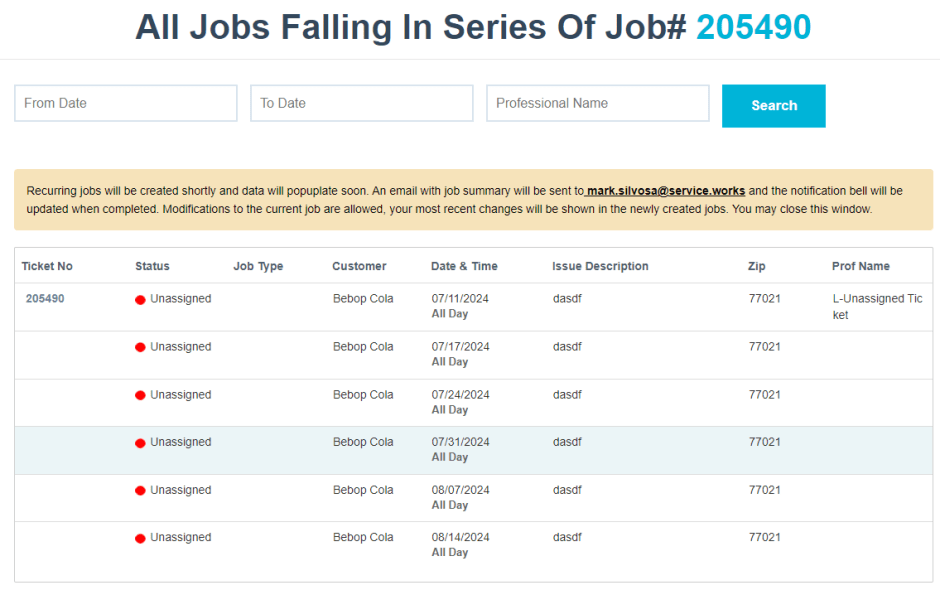Click the red status dot for 07/17/2024 job

(x=140, y=348)
